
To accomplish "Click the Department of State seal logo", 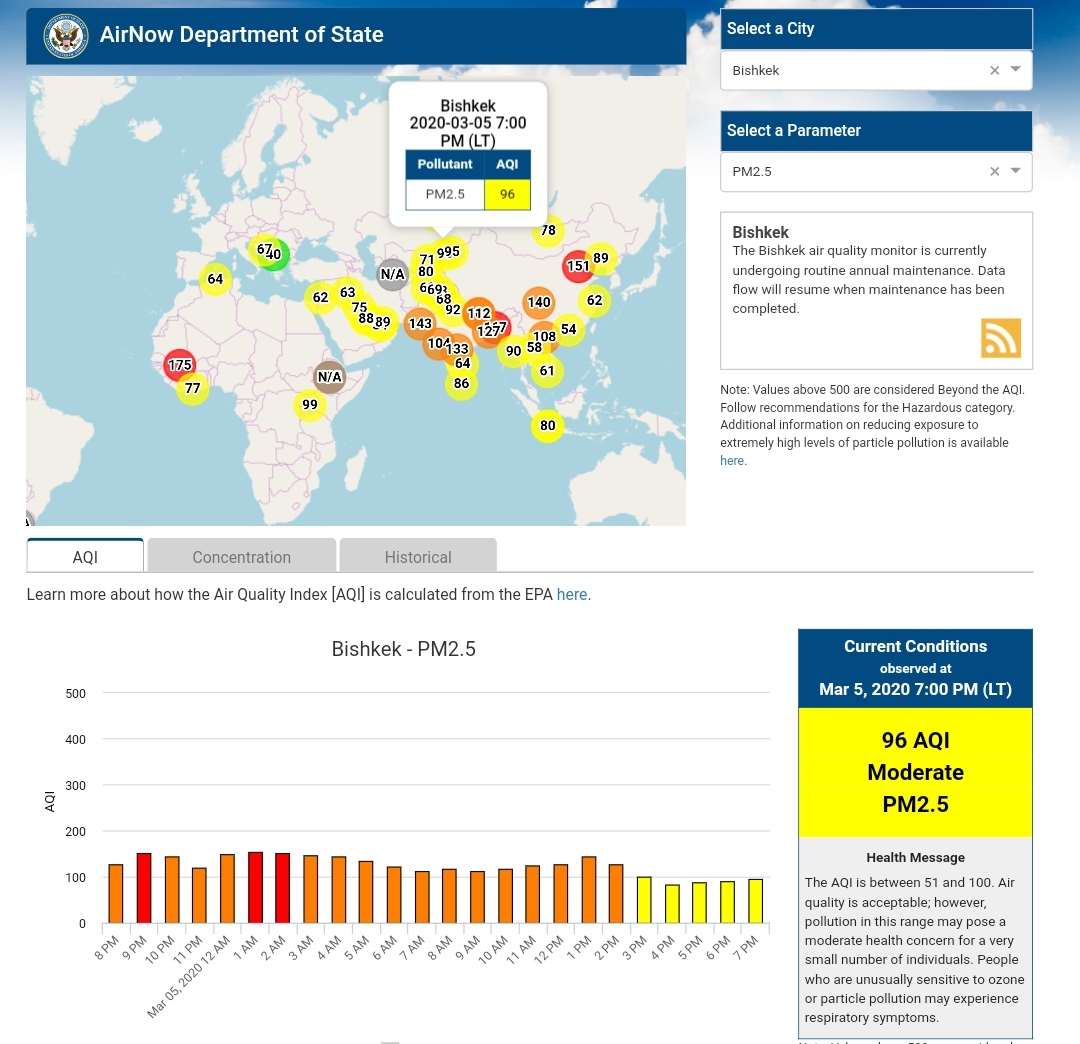I will click(66, 36).
